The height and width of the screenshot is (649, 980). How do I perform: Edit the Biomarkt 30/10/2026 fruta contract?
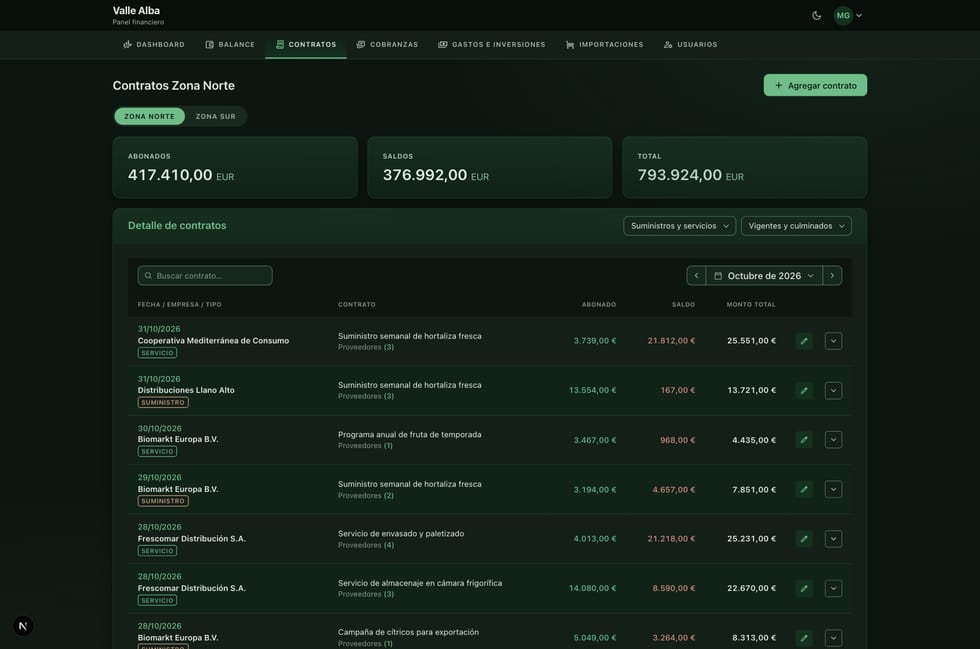tap(804, 440)
